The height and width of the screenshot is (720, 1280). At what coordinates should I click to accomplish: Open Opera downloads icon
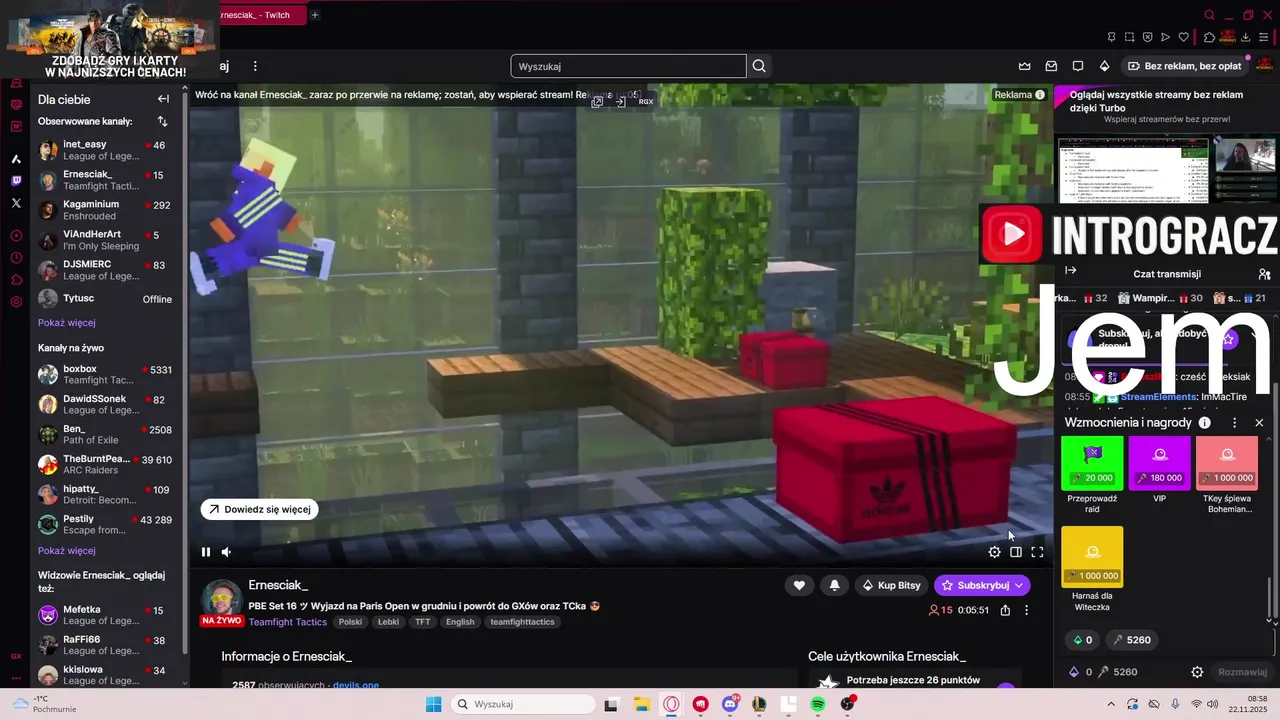tap(1245, 37)
